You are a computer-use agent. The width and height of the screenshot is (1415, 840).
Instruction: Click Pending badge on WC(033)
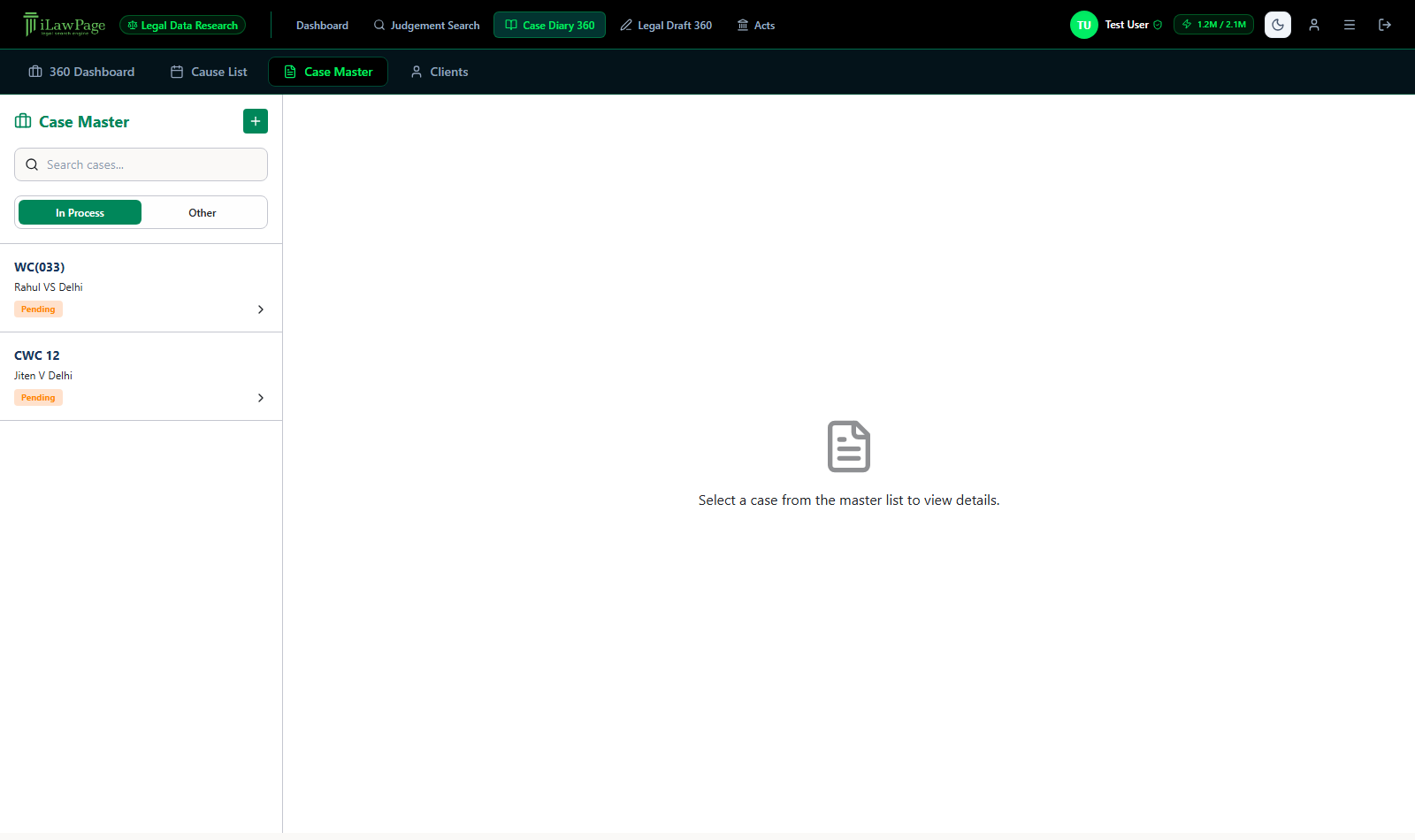pos(38,309)
